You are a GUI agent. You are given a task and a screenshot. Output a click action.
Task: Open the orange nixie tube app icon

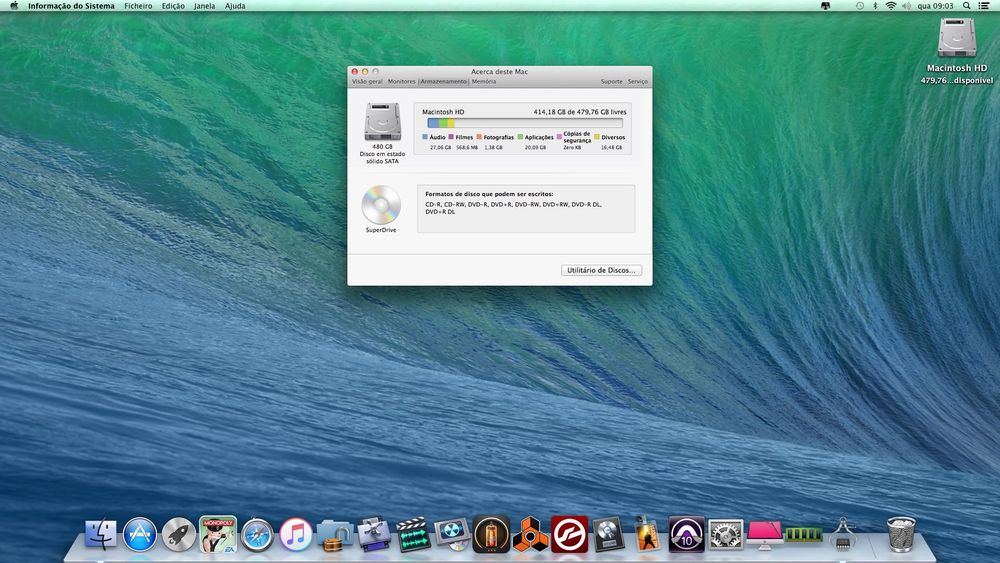coord(491,534)
